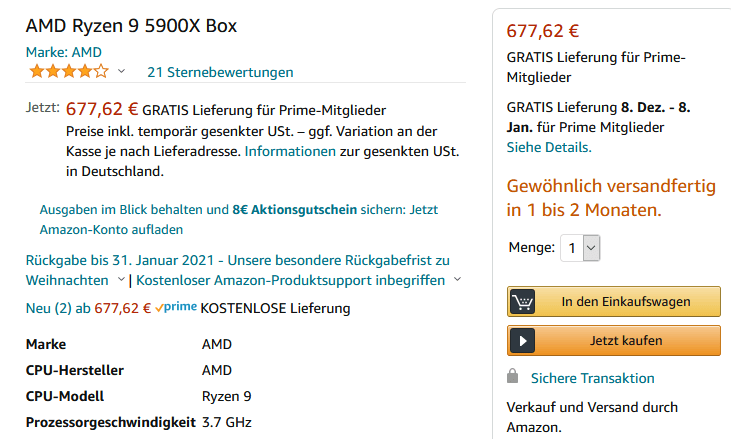Click Kostenloser Amazon-Produktsupport inbegriffen link

290,281
